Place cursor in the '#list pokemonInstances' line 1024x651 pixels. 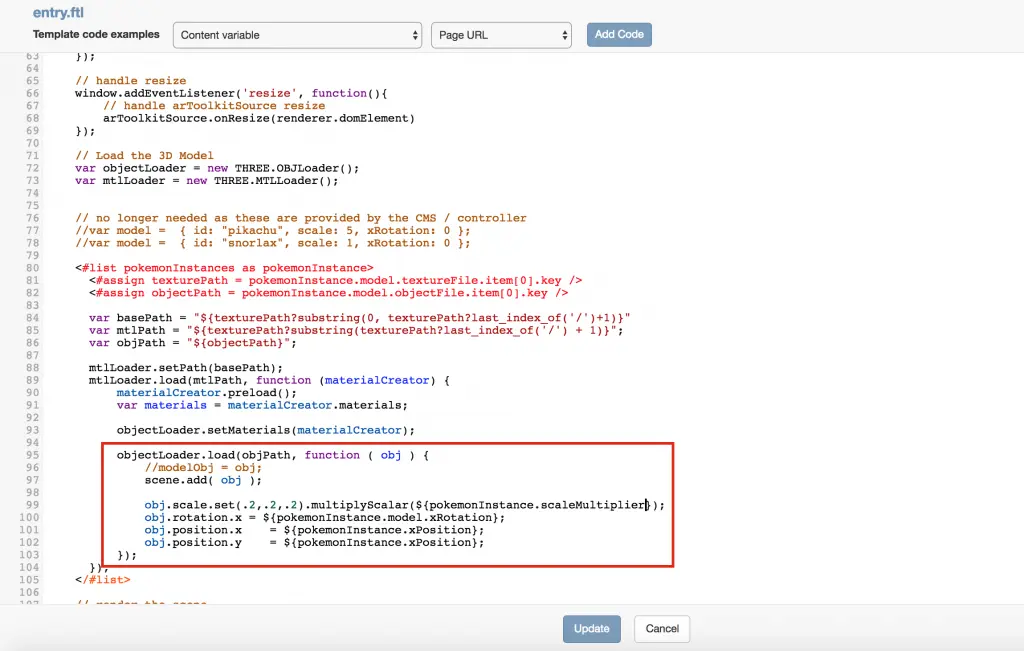[x=224, y=268]
